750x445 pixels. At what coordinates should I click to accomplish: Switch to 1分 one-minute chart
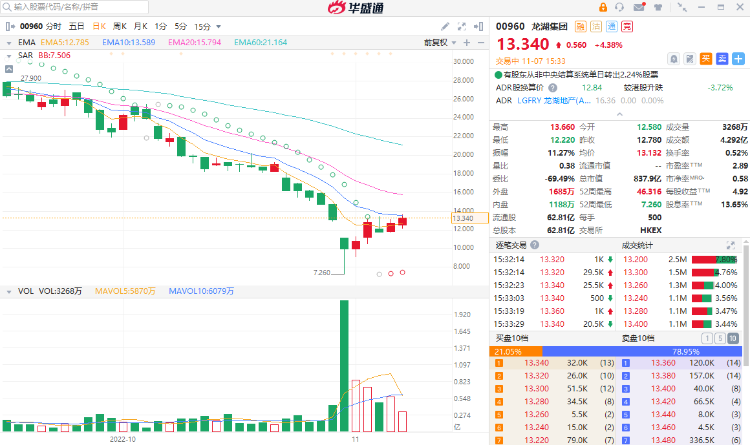click(x=160, y=26)
